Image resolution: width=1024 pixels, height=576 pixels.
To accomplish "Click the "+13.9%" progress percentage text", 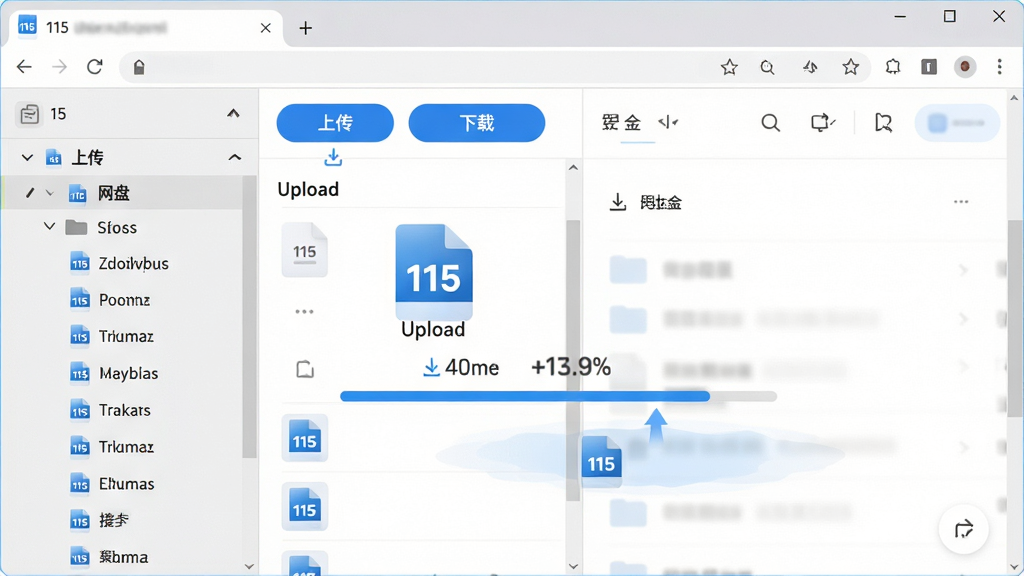I will tap(571, 367).
